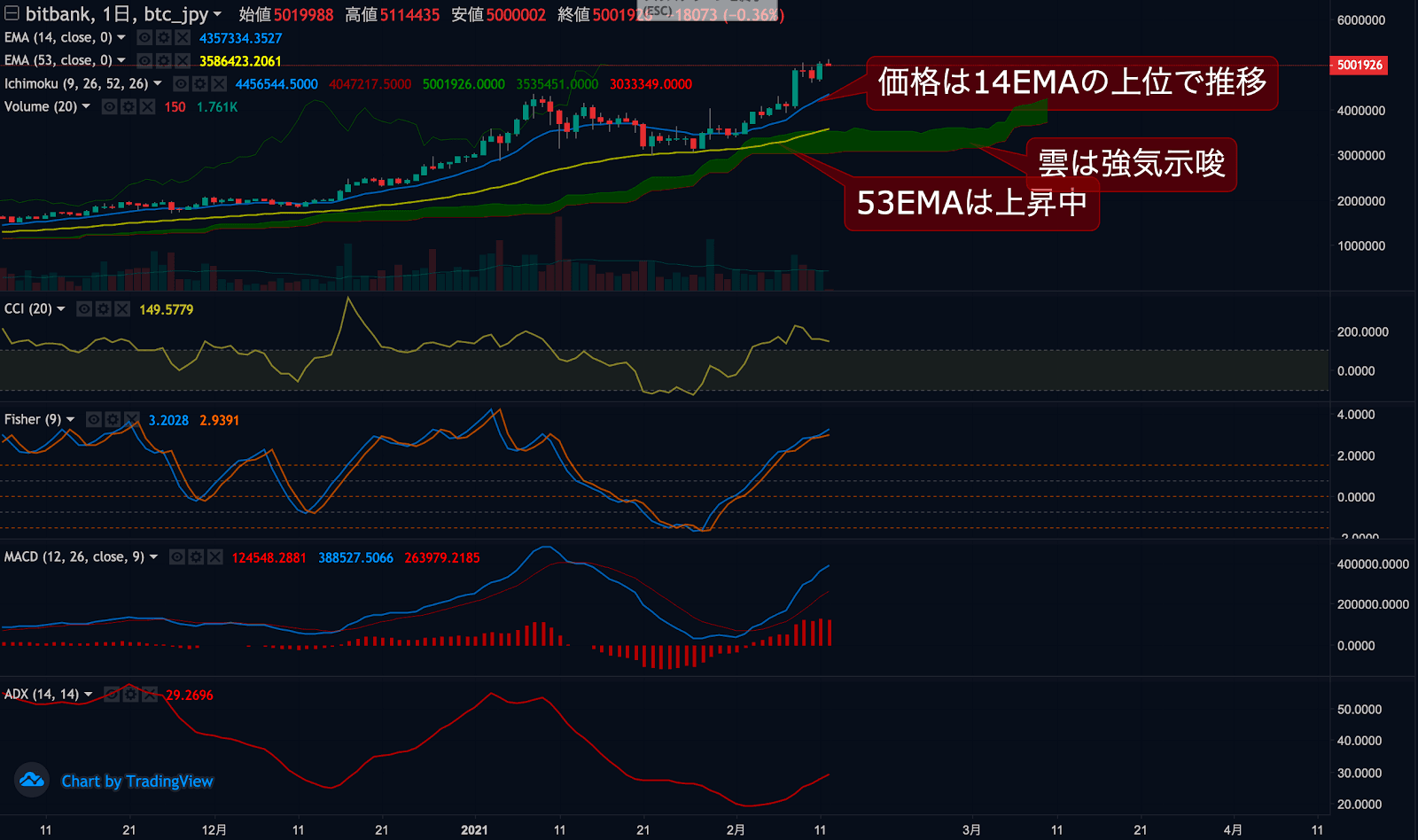The image size is (1418, 840).
Task: Open settings gear for EMA 14 indicator
Action: [163, 38]
